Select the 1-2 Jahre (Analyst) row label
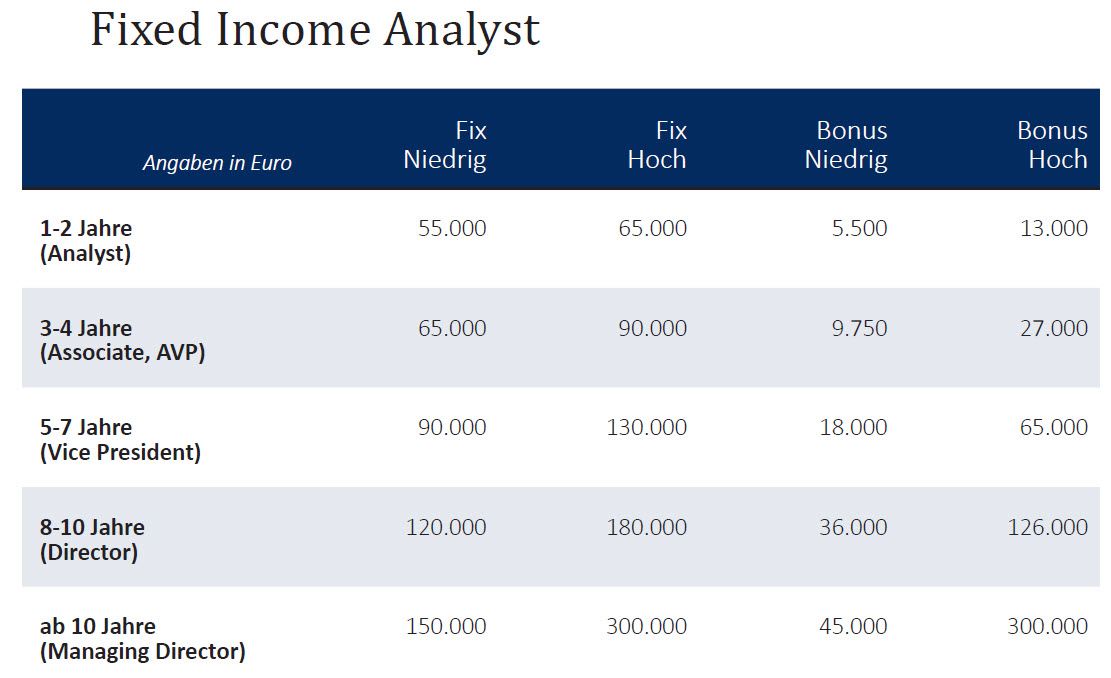Image resolution: width=1111 pixels, height=678 pixels. click(x=86, y=241)
